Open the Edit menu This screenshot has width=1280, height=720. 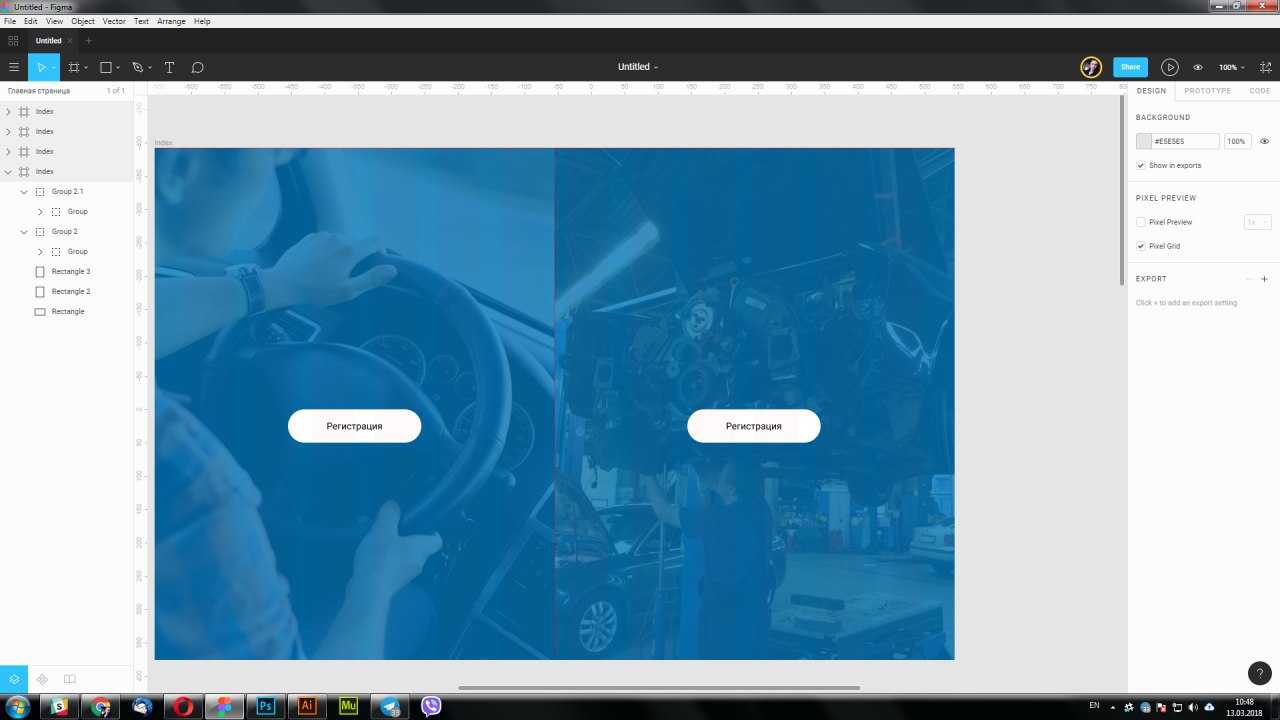tap(31, 21)
